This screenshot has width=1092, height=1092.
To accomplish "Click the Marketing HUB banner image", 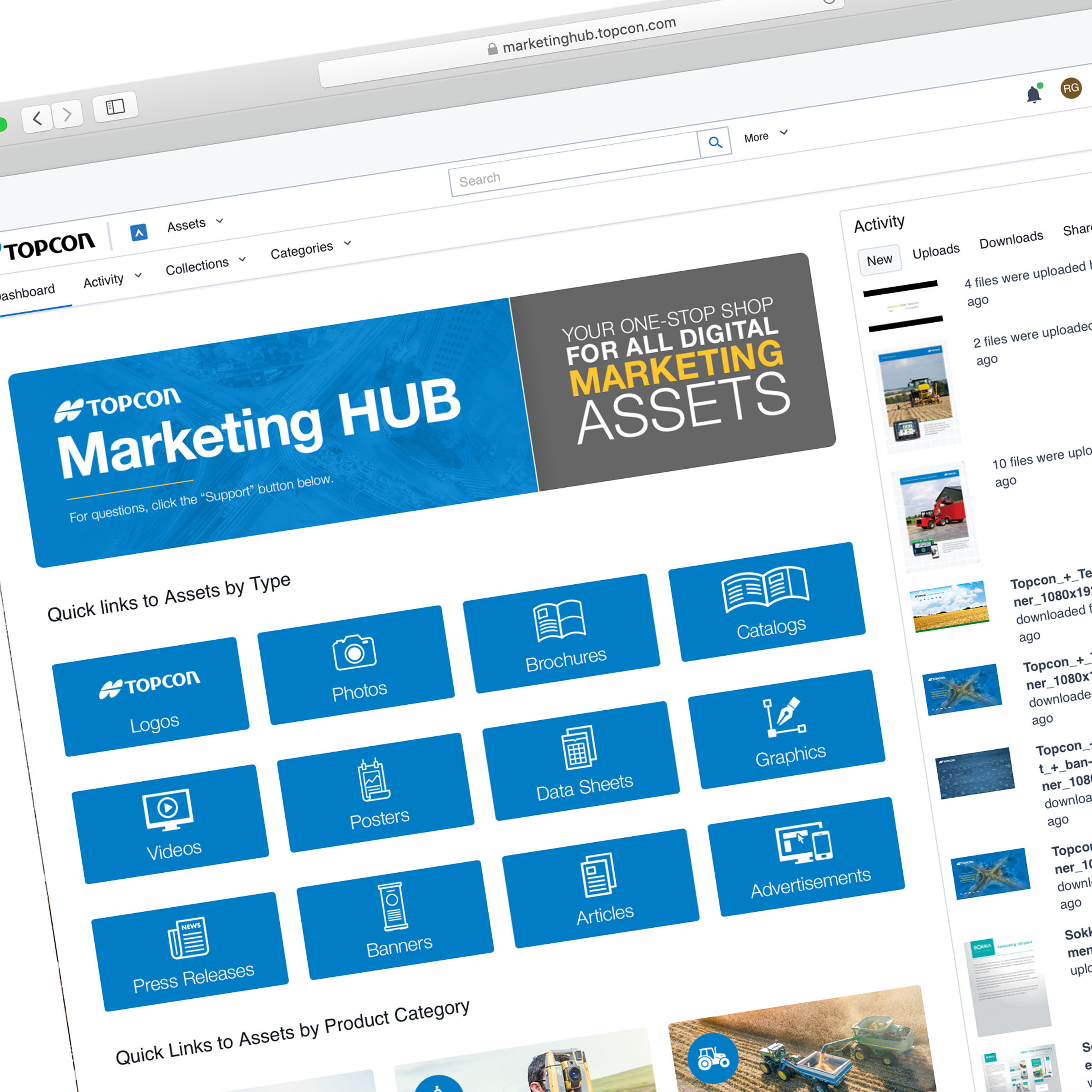I will (x=421, y=409).
